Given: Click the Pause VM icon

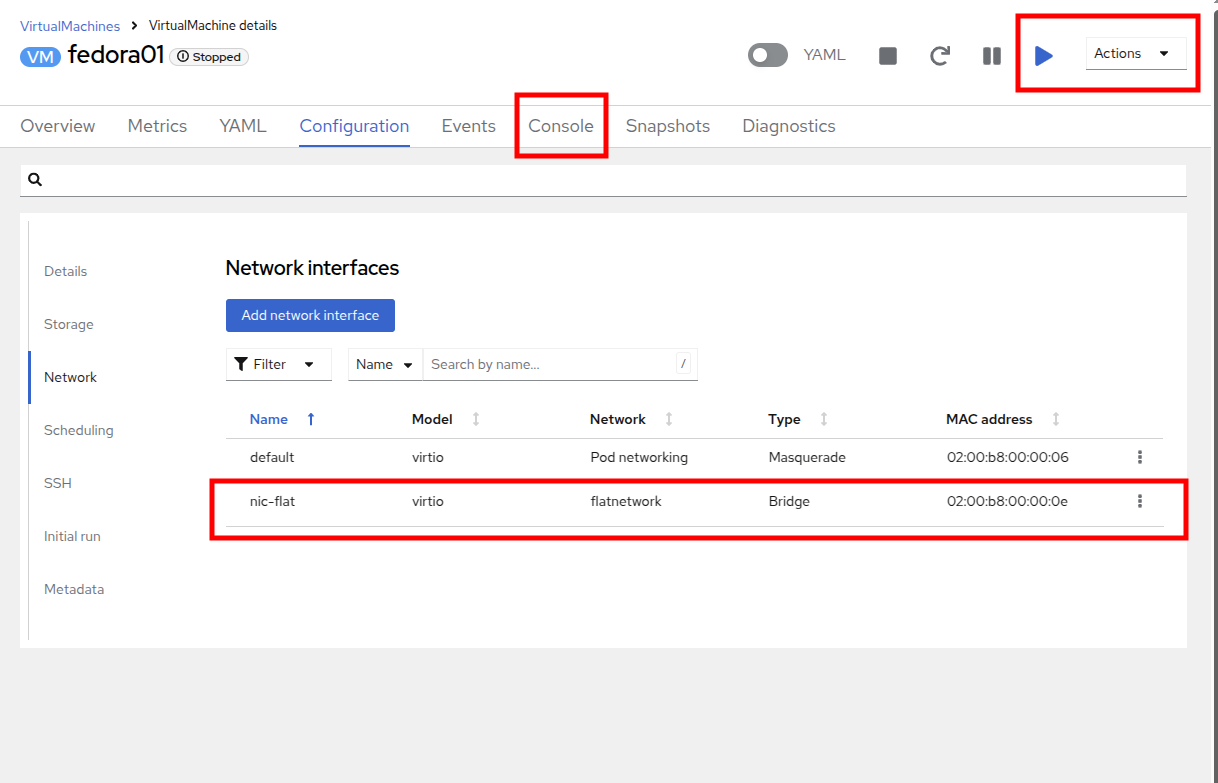Looking at the screenshot, I should tap(991, 56).
